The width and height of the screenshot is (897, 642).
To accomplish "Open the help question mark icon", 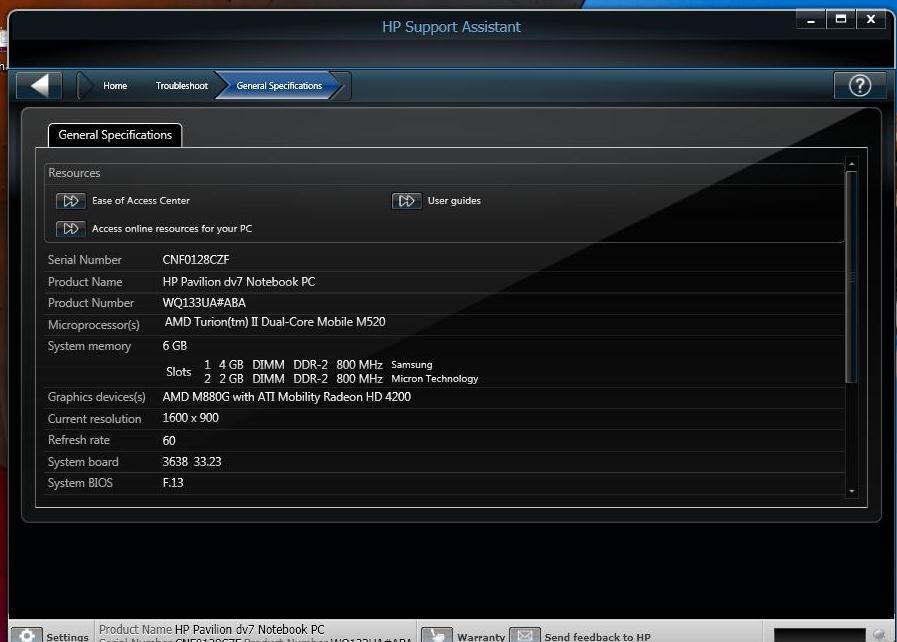I will click(859, 86).
